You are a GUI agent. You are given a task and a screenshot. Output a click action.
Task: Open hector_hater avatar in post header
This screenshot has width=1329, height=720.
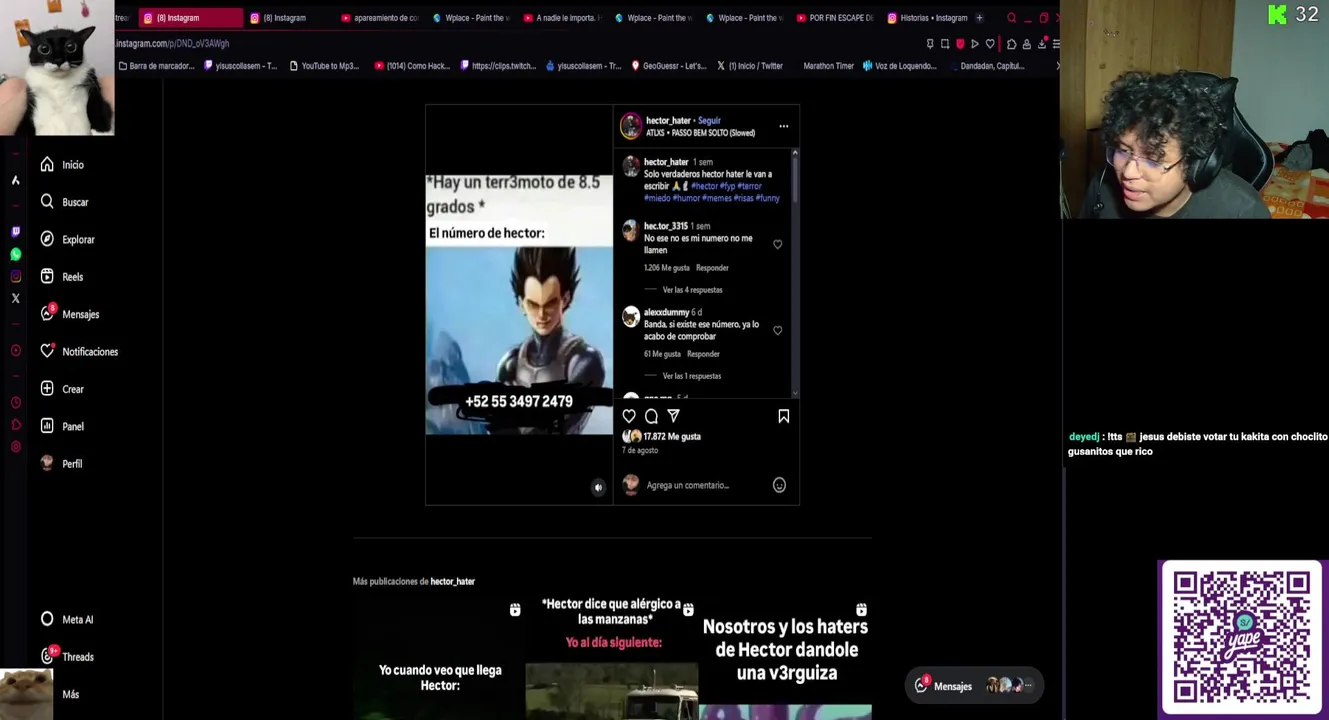pyautogui.click(x=630, y=126)
